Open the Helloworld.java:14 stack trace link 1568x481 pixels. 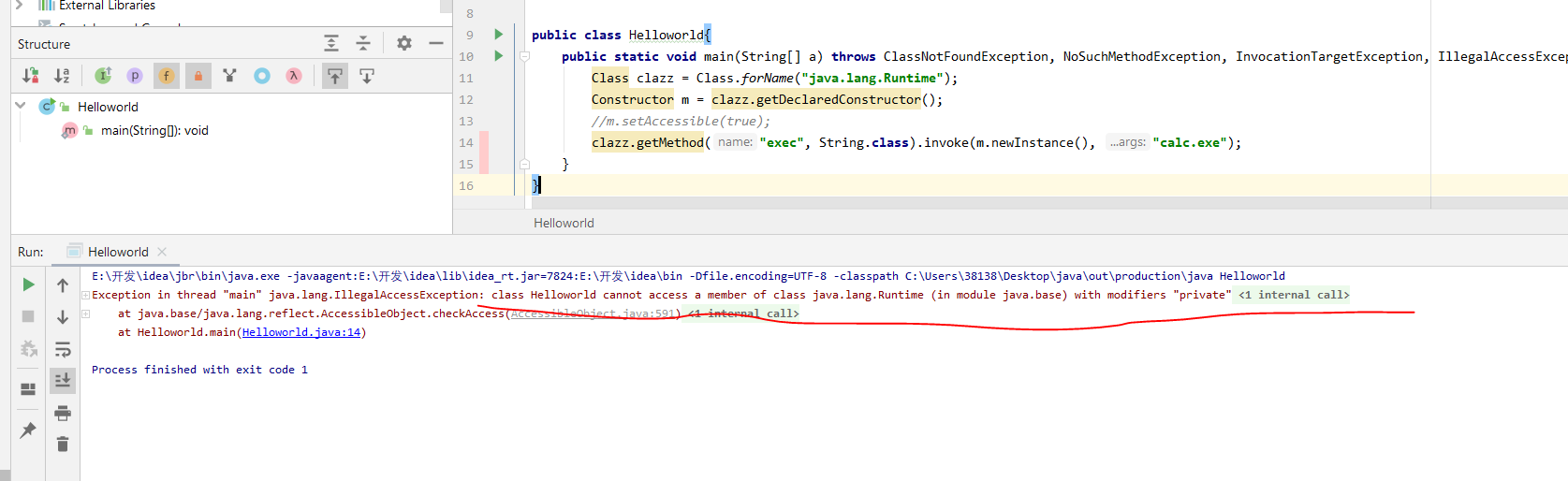click(300, 332)
